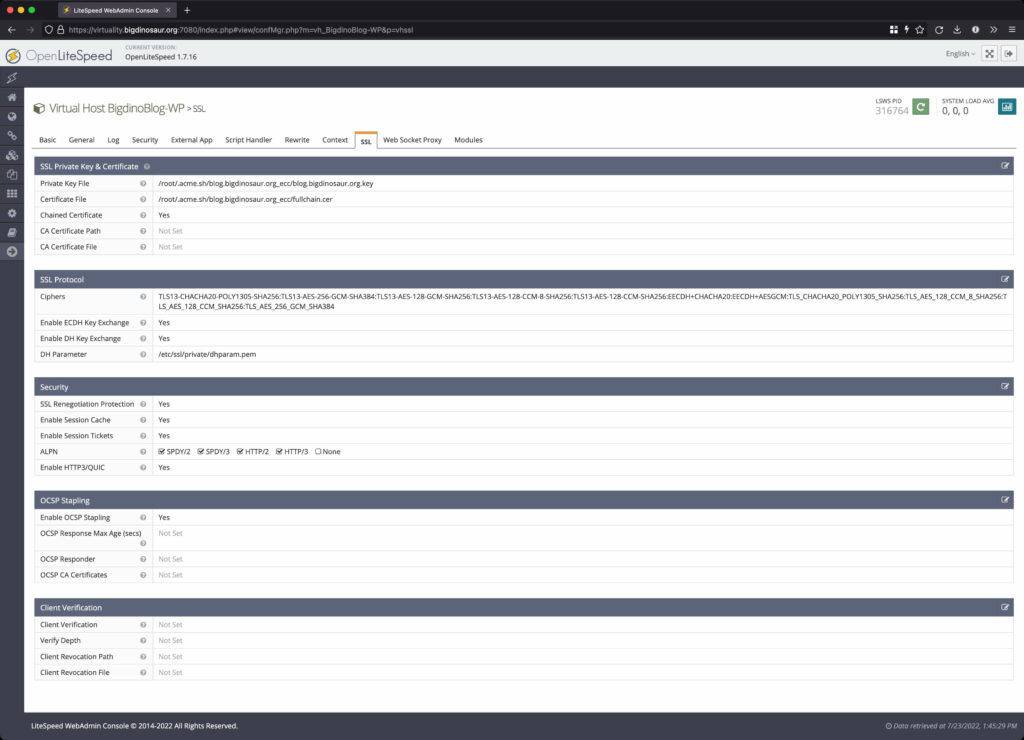
Task: Check the None option under ALPN
Action: [317, 451]
